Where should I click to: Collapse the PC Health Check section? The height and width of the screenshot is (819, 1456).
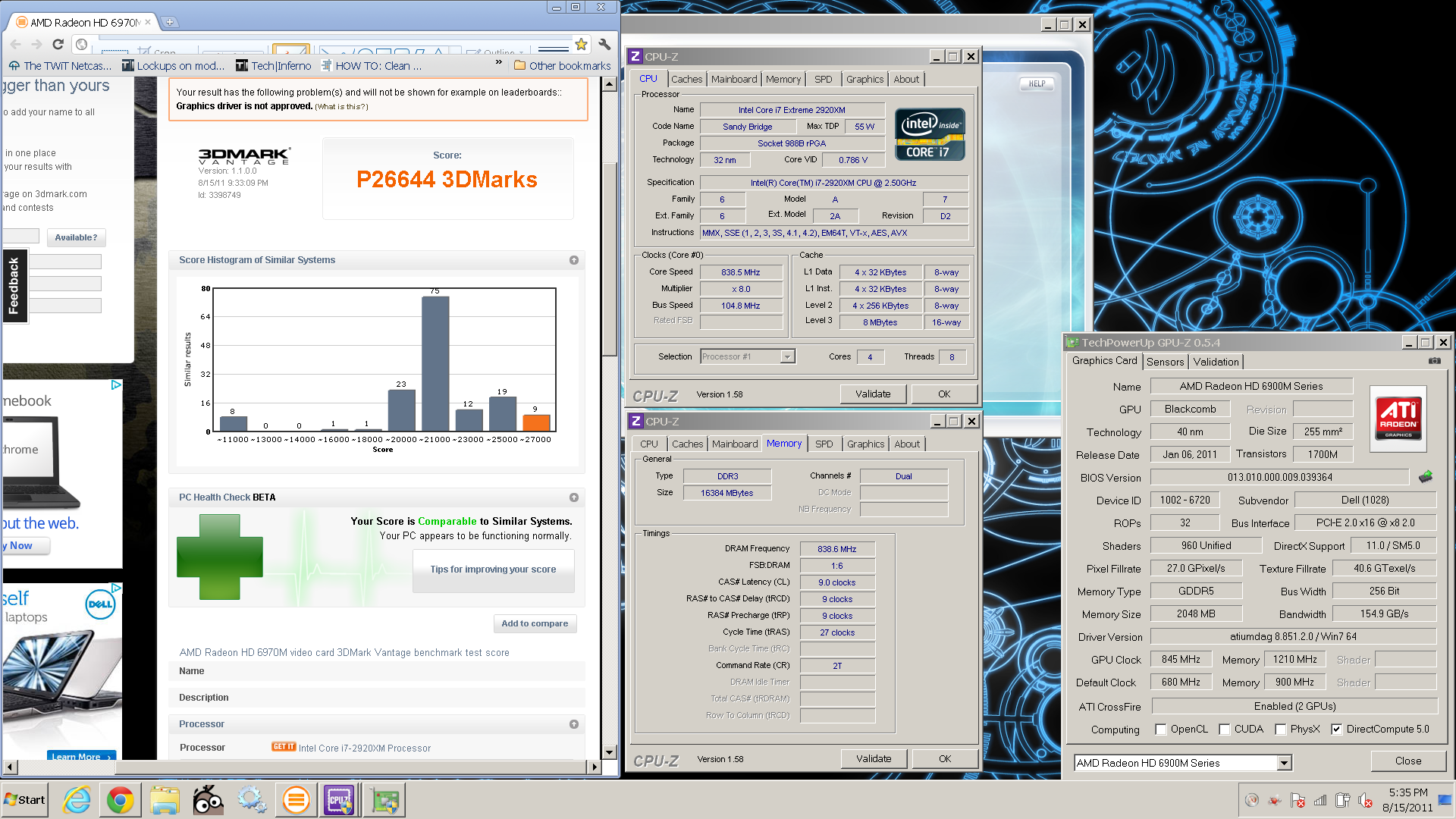(574, 497)
